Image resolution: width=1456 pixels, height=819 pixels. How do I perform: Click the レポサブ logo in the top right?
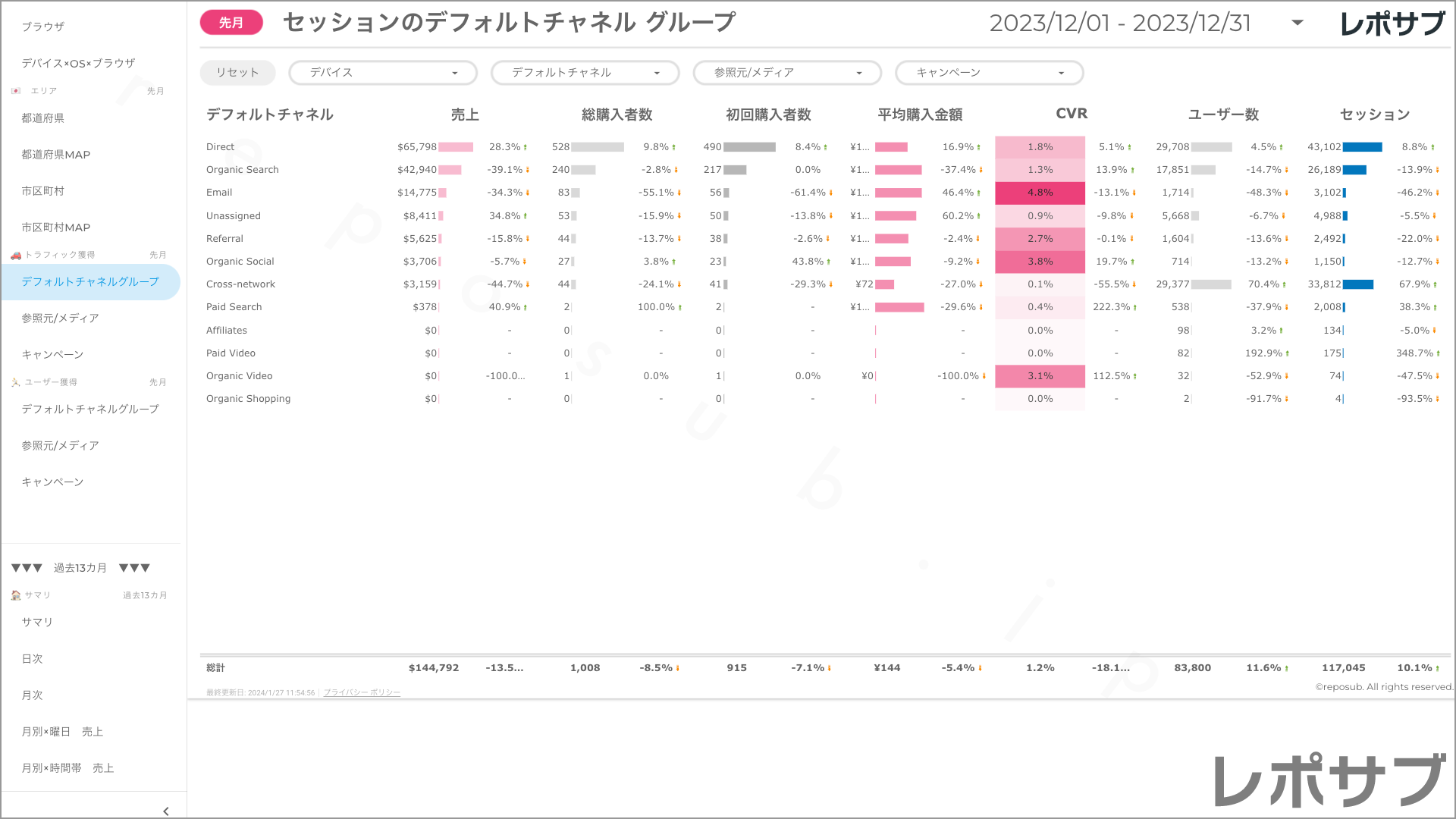pos(1392,24)
